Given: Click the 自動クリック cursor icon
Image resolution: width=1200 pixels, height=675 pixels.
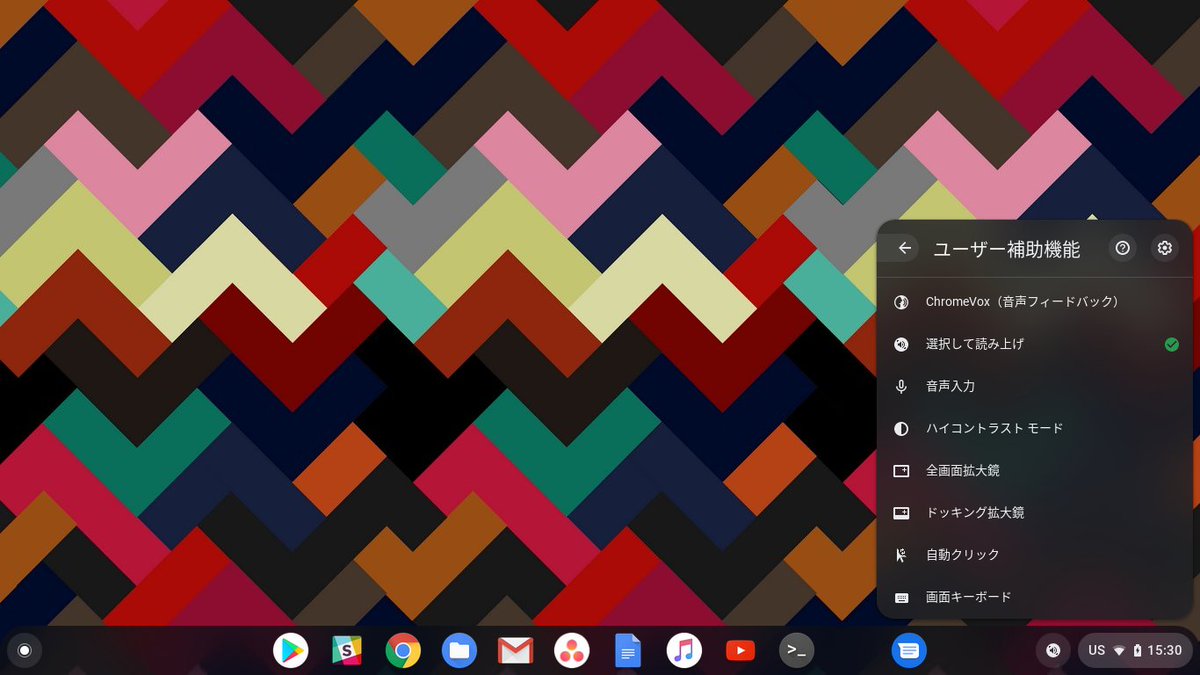Looking at the screenshot, I should tap(901, 554).
